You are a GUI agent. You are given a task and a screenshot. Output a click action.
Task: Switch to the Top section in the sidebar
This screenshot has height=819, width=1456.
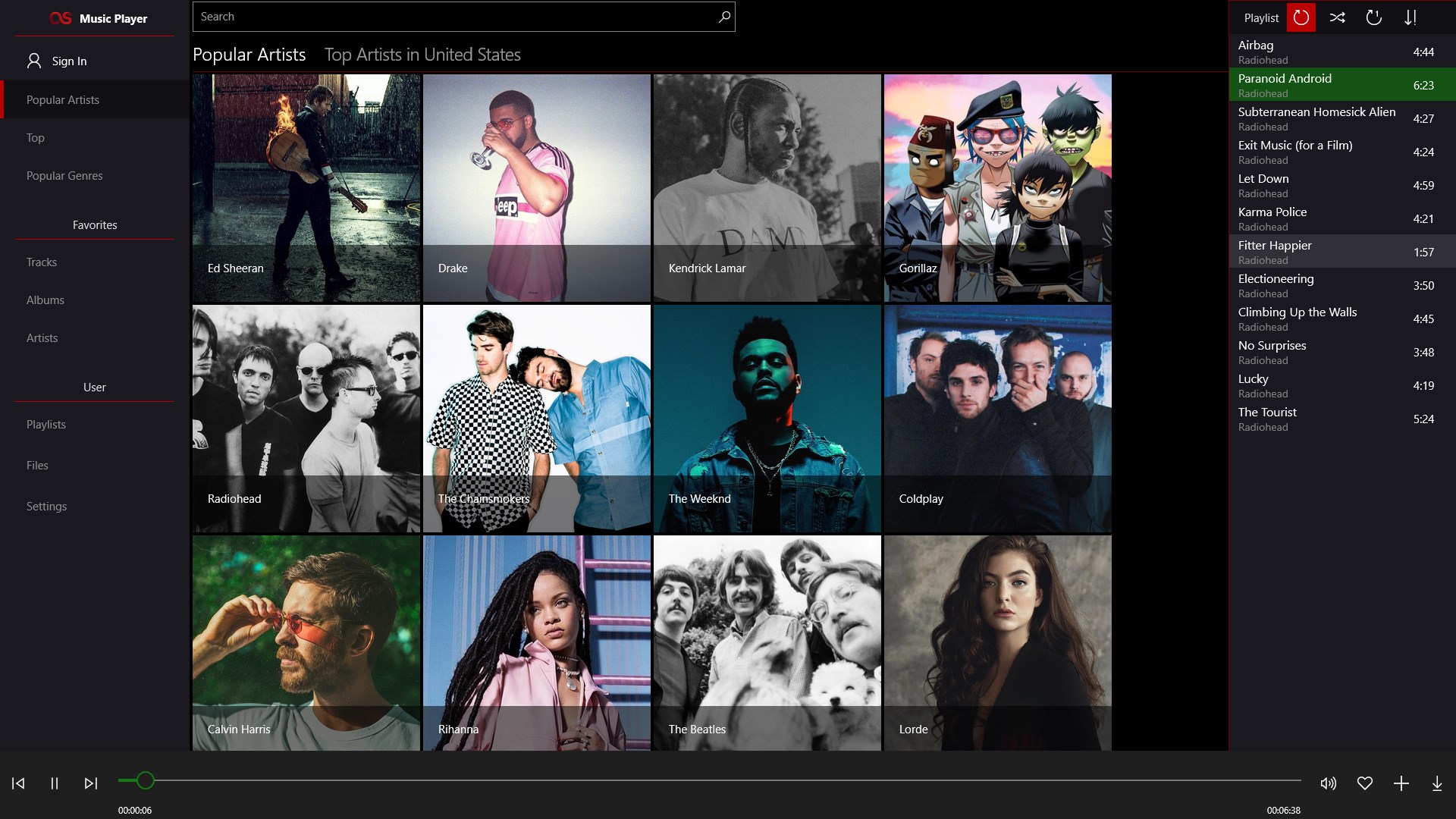point(34,137)
